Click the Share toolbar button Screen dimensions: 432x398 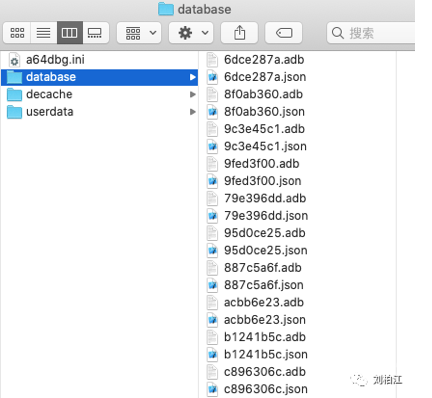coord(239,33)
